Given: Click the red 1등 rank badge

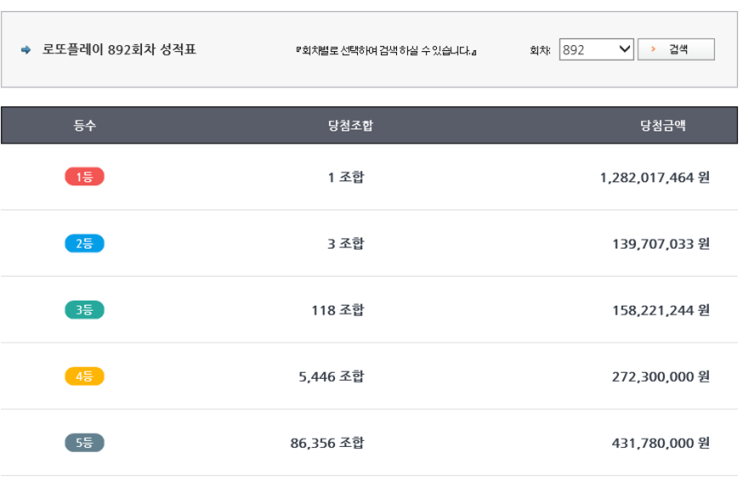Looking at the screenshot, I should point(84,177).
